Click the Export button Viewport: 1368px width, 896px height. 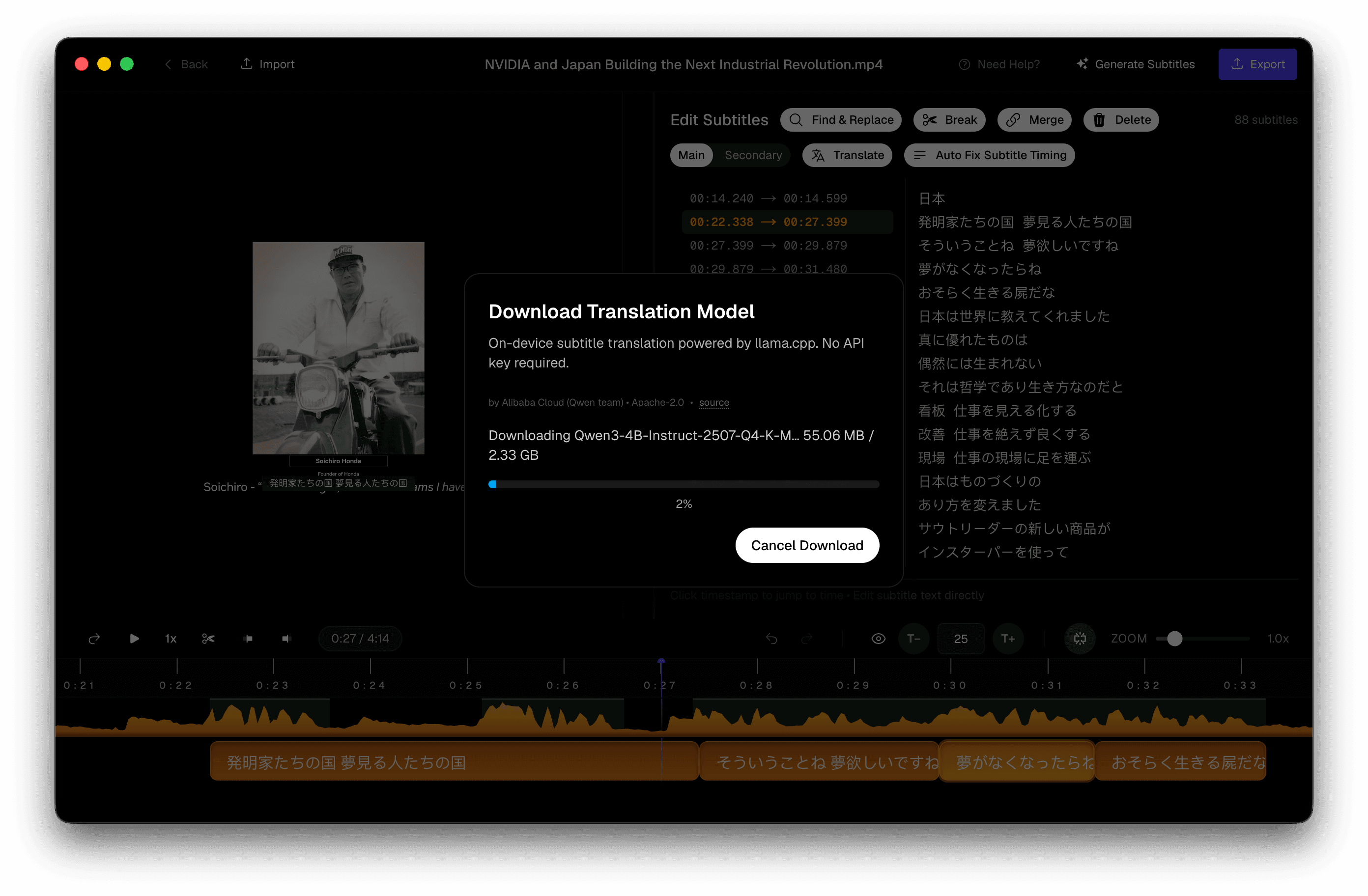[1257, 64]
